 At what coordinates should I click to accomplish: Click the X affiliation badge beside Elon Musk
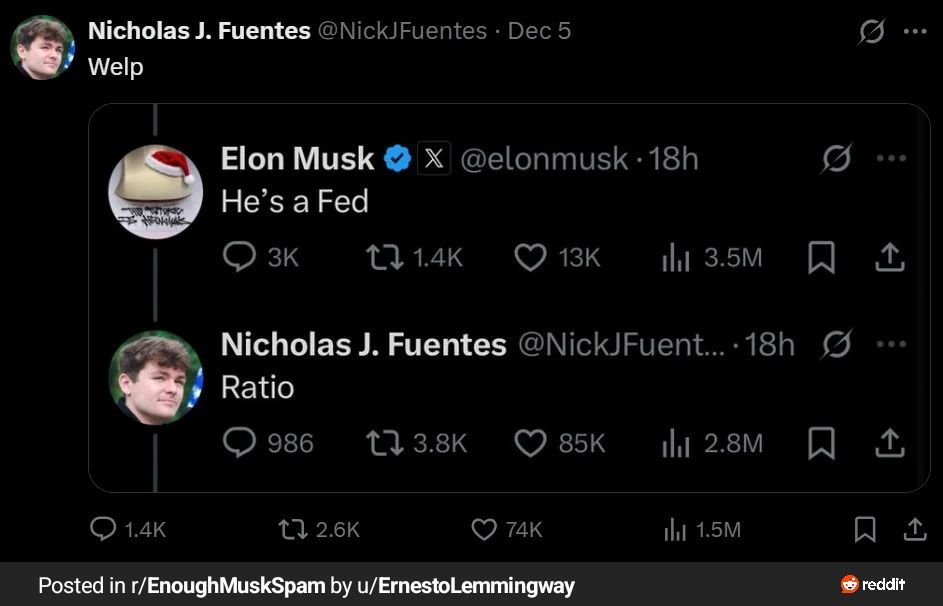(434, 158)
